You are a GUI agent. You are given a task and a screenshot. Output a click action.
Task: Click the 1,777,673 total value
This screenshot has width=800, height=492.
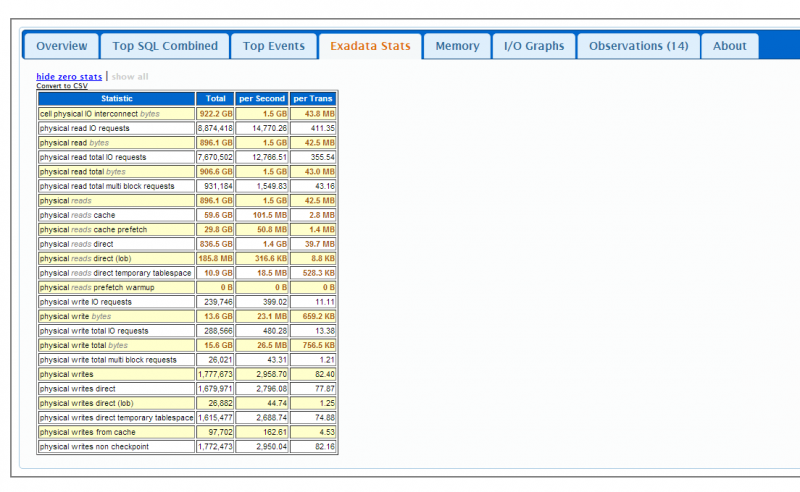[215, 374]
